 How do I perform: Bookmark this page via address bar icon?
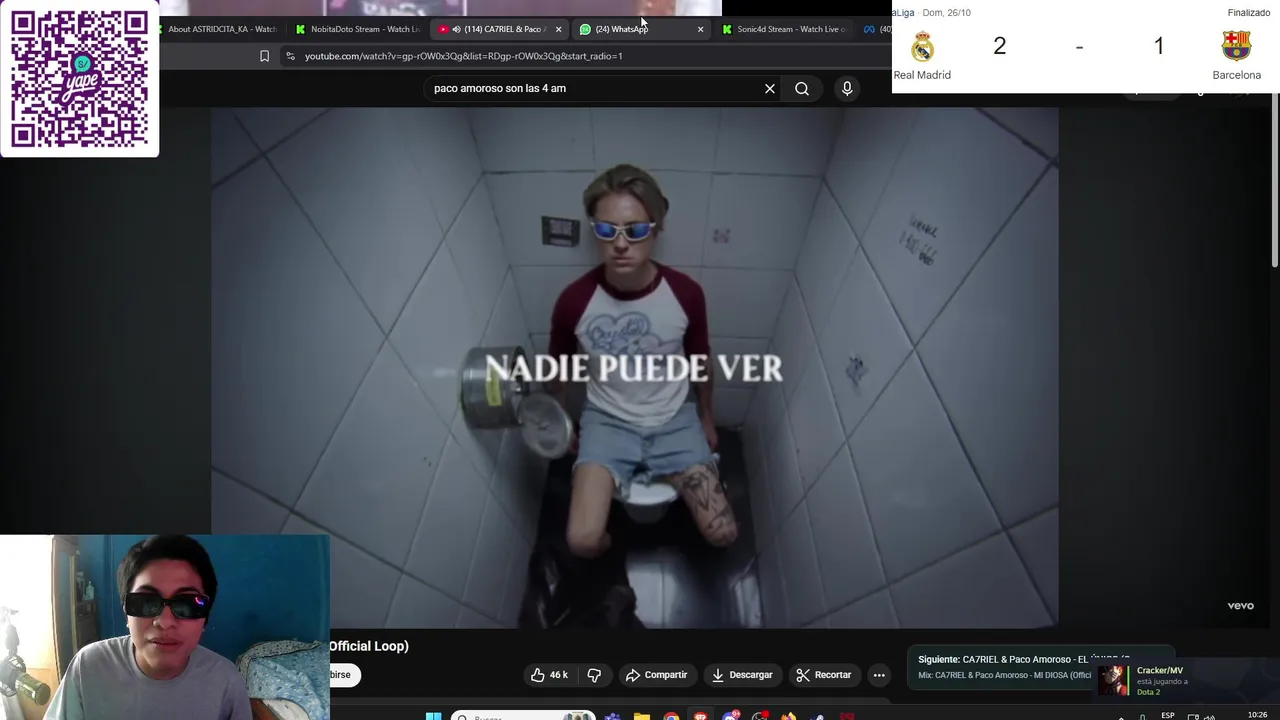(x=264, y=56)
